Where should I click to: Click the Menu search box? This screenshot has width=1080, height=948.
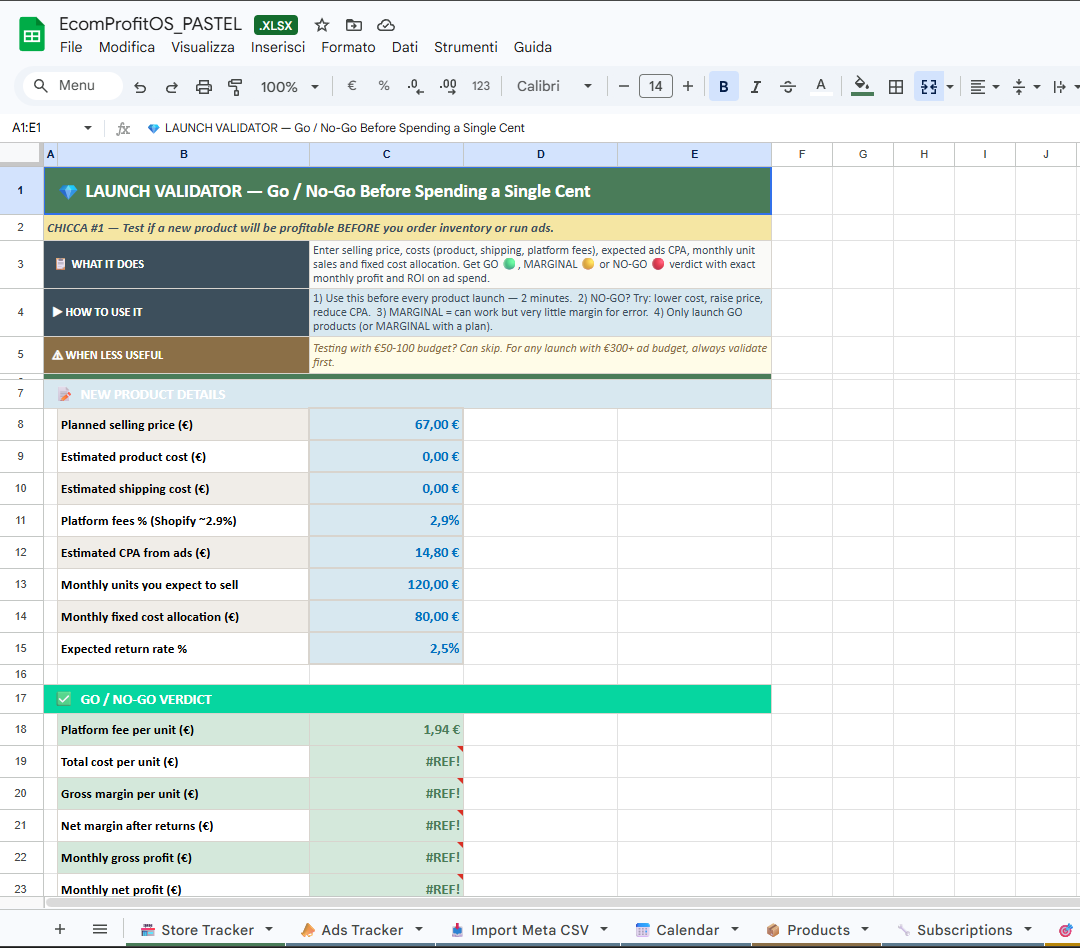point(73,86)
